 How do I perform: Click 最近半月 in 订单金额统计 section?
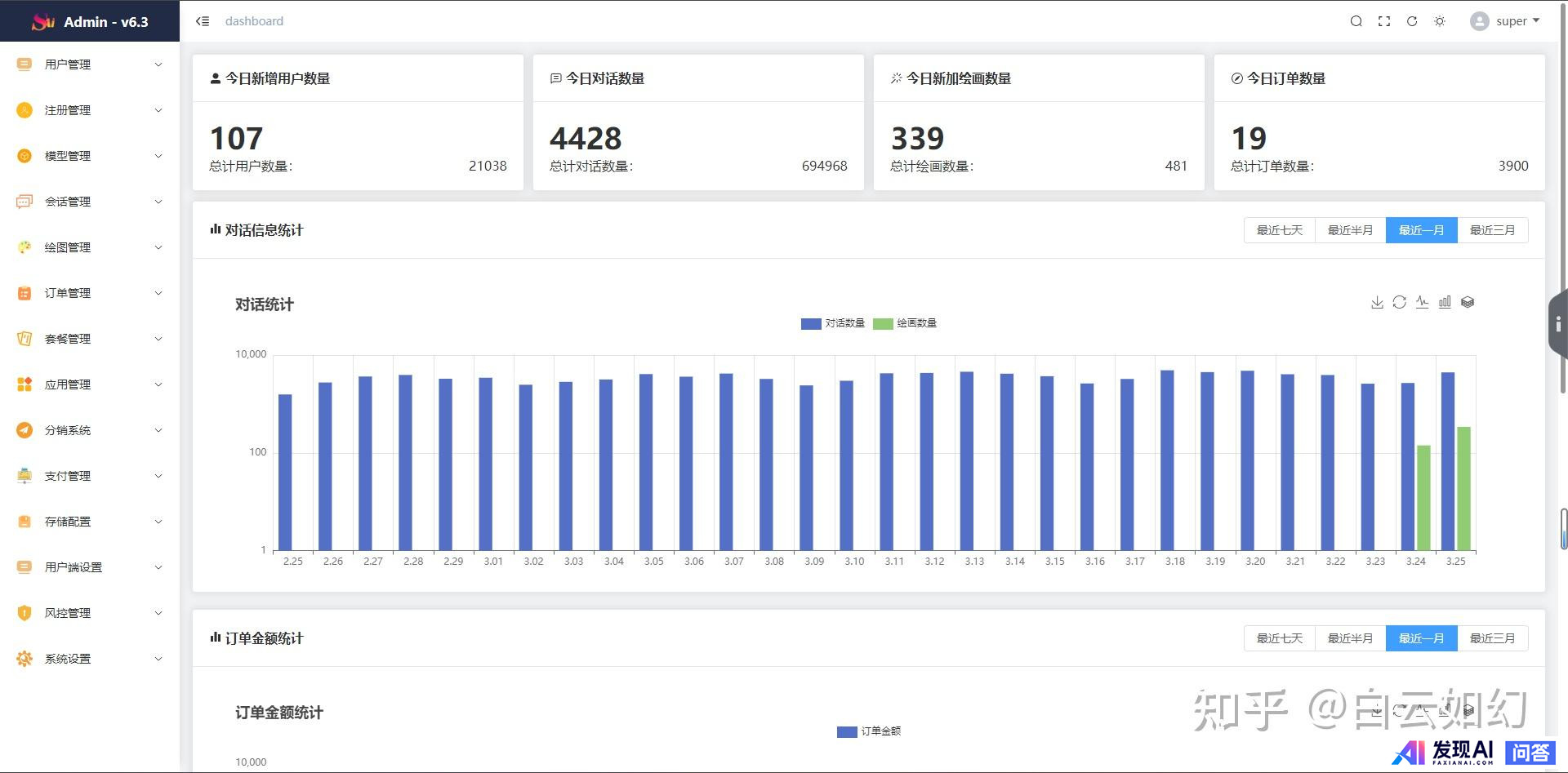(1350, 638)
